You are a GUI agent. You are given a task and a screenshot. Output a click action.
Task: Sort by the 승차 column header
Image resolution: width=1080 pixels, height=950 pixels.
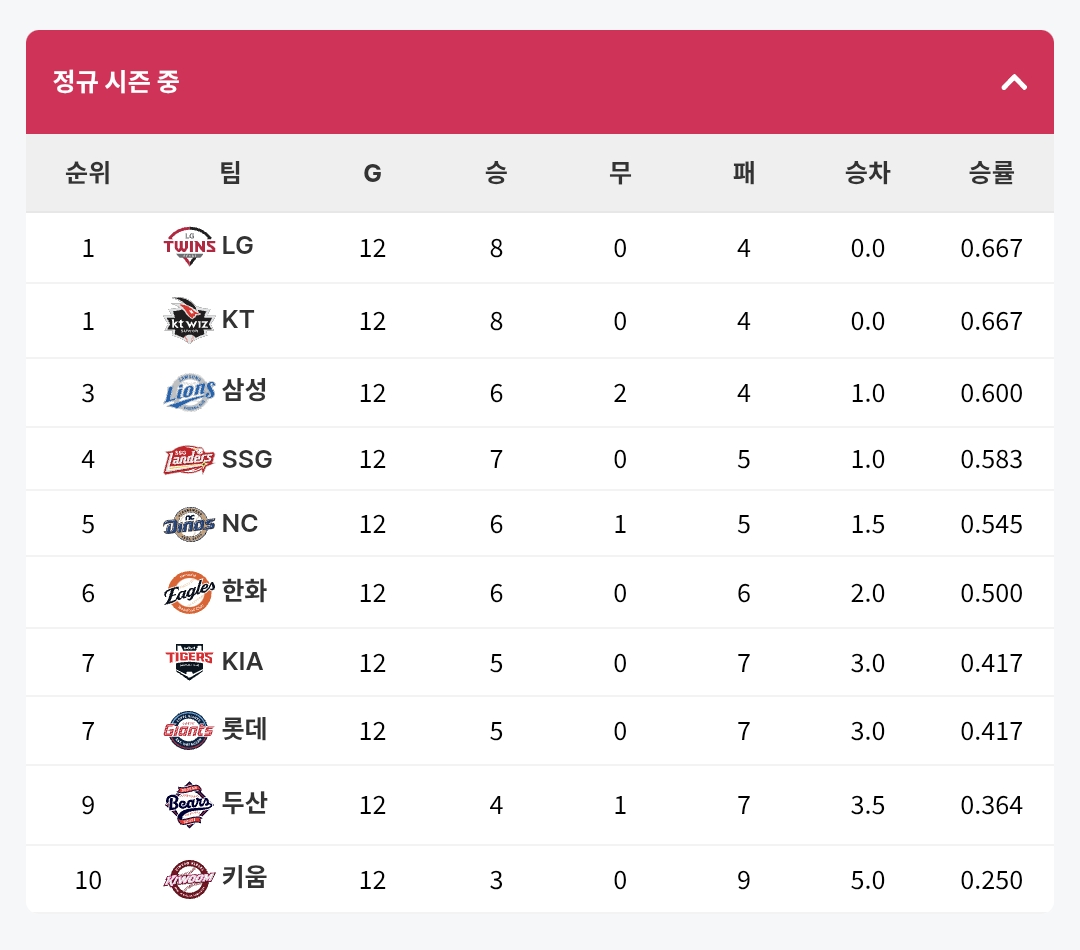(867, 173)
